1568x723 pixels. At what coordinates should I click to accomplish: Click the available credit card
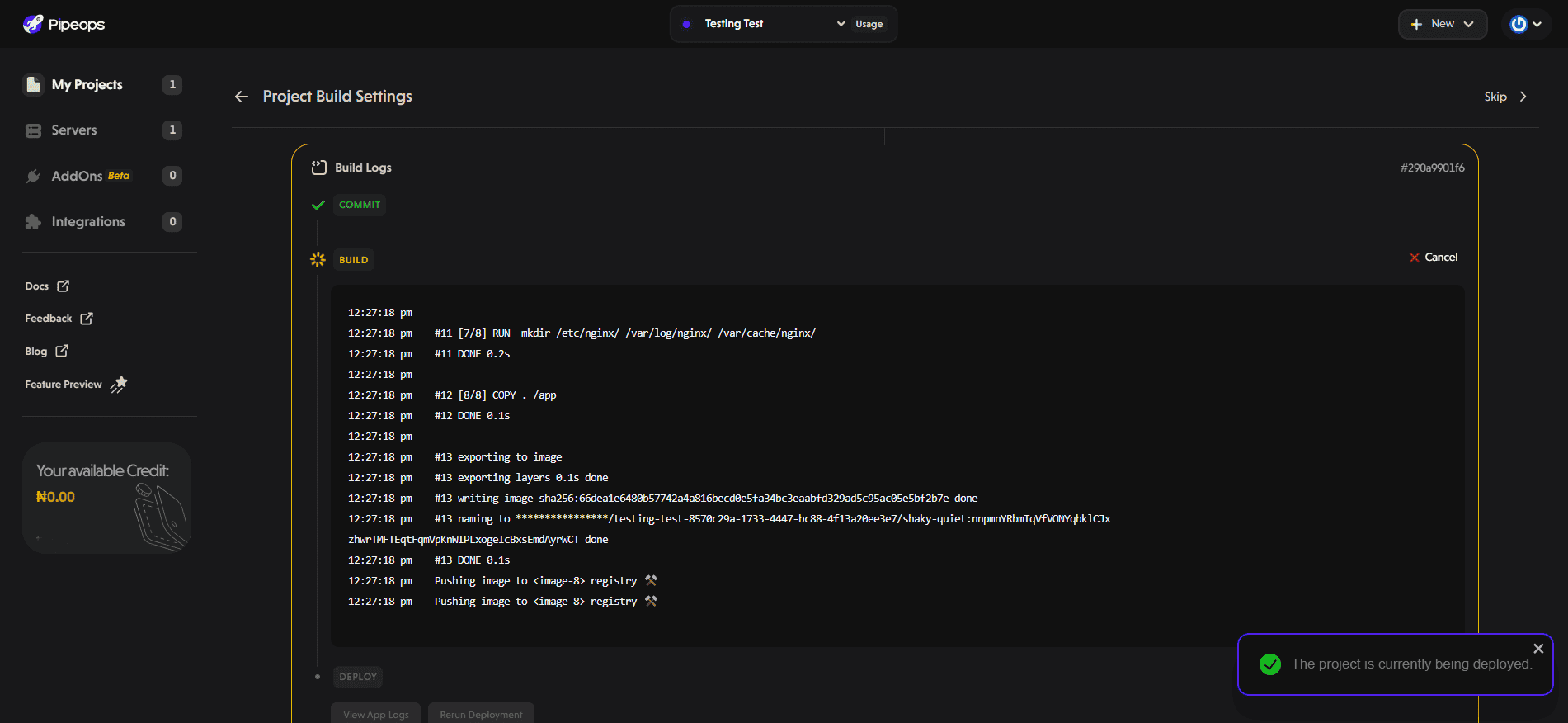107,498
